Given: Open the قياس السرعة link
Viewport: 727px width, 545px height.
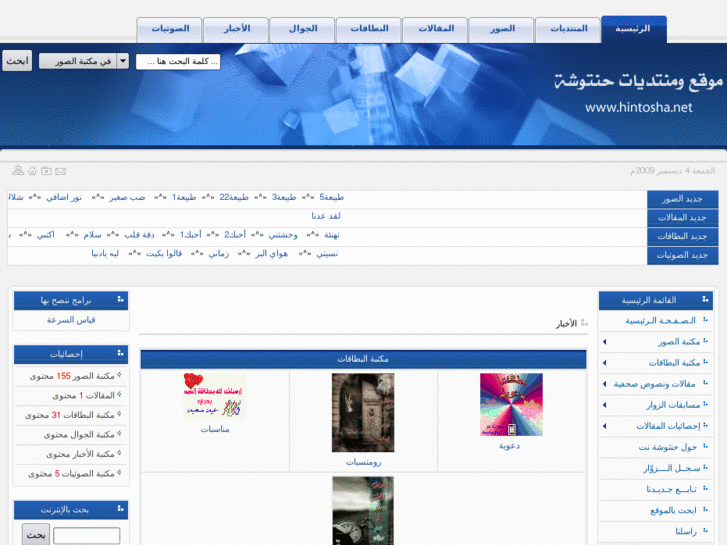Looking at the screenshot, I should (x=71, y=320).
